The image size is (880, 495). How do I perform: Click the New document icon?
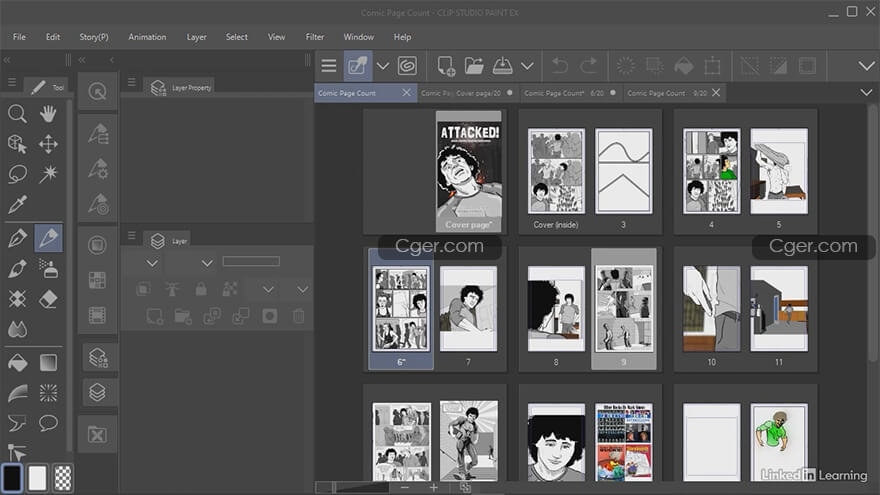(x=446, y=66)
